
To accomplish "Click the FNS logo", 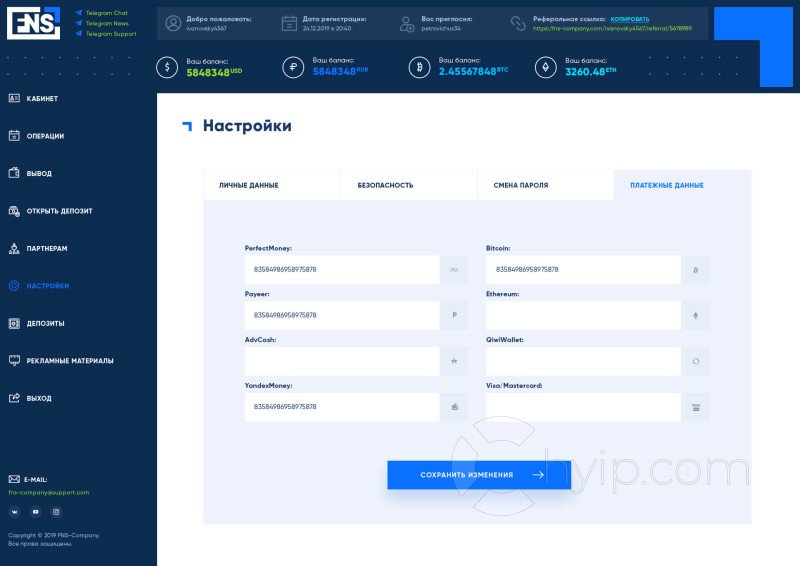I will (x=34, y=23).
